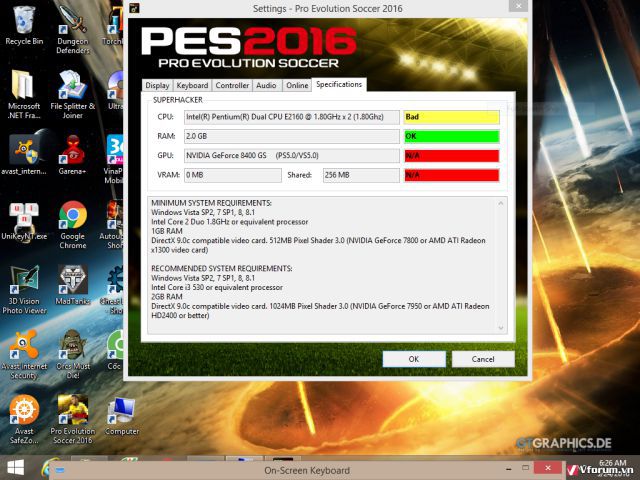This screenshot has height=480, width=640.
Task: Click the line Intel Core 2 Duo 1.8GHz
Action: 229,222
